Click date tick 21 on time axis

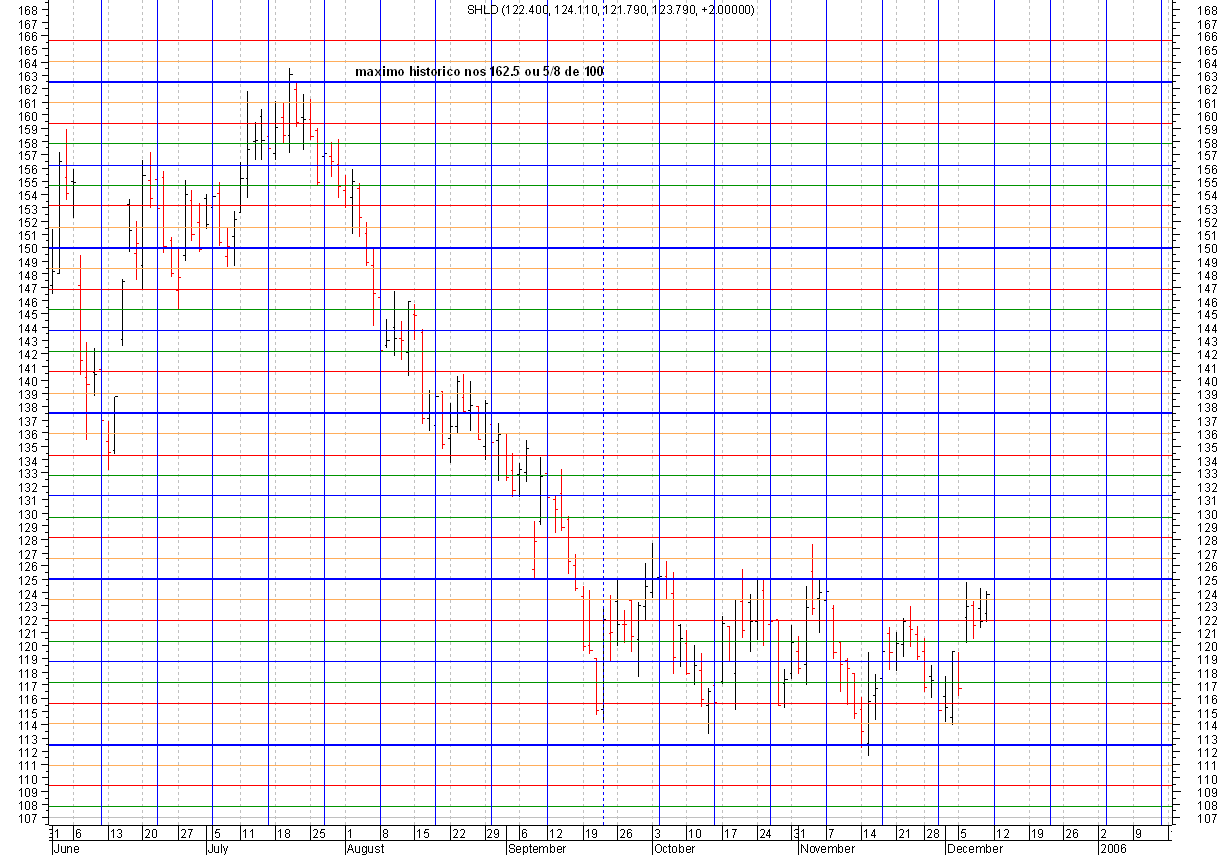(x=904, y=833)
